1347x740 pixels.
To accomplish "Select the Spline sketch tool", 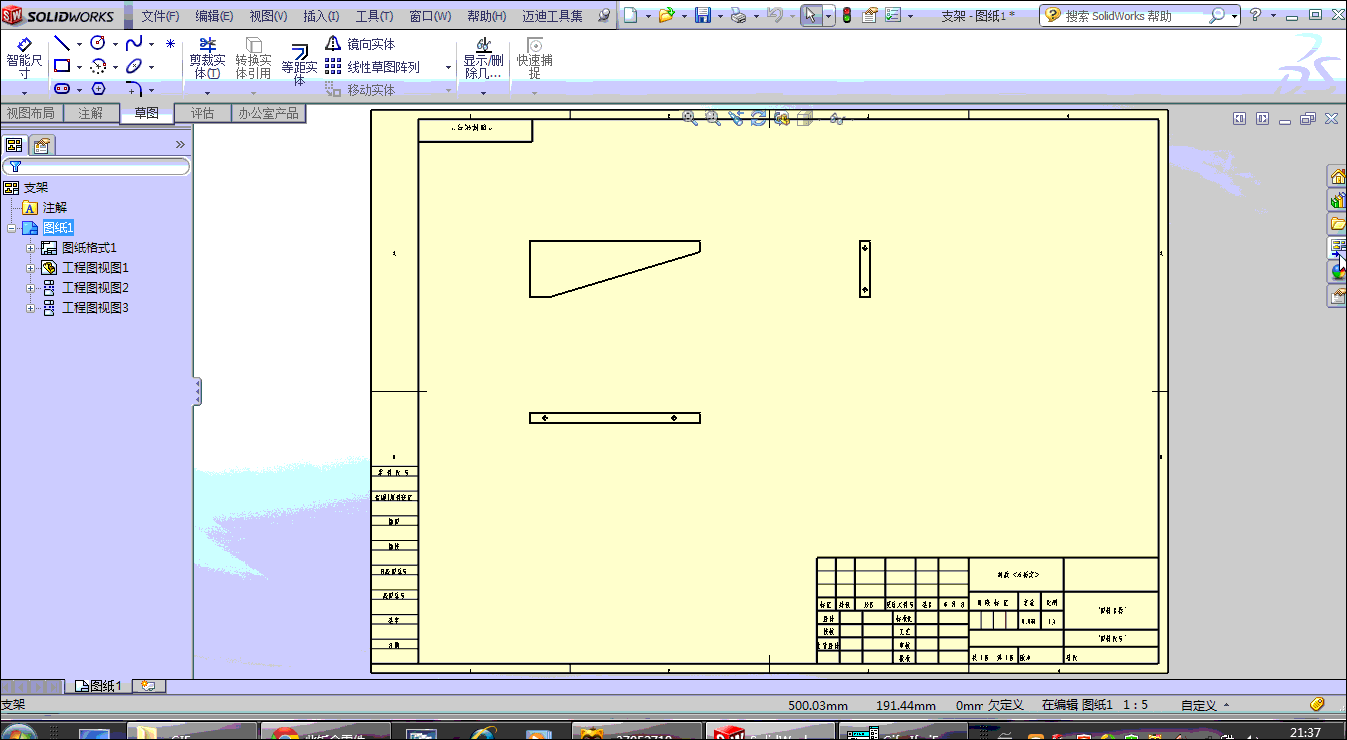I will pyautogui.click(x=134, y=43).
